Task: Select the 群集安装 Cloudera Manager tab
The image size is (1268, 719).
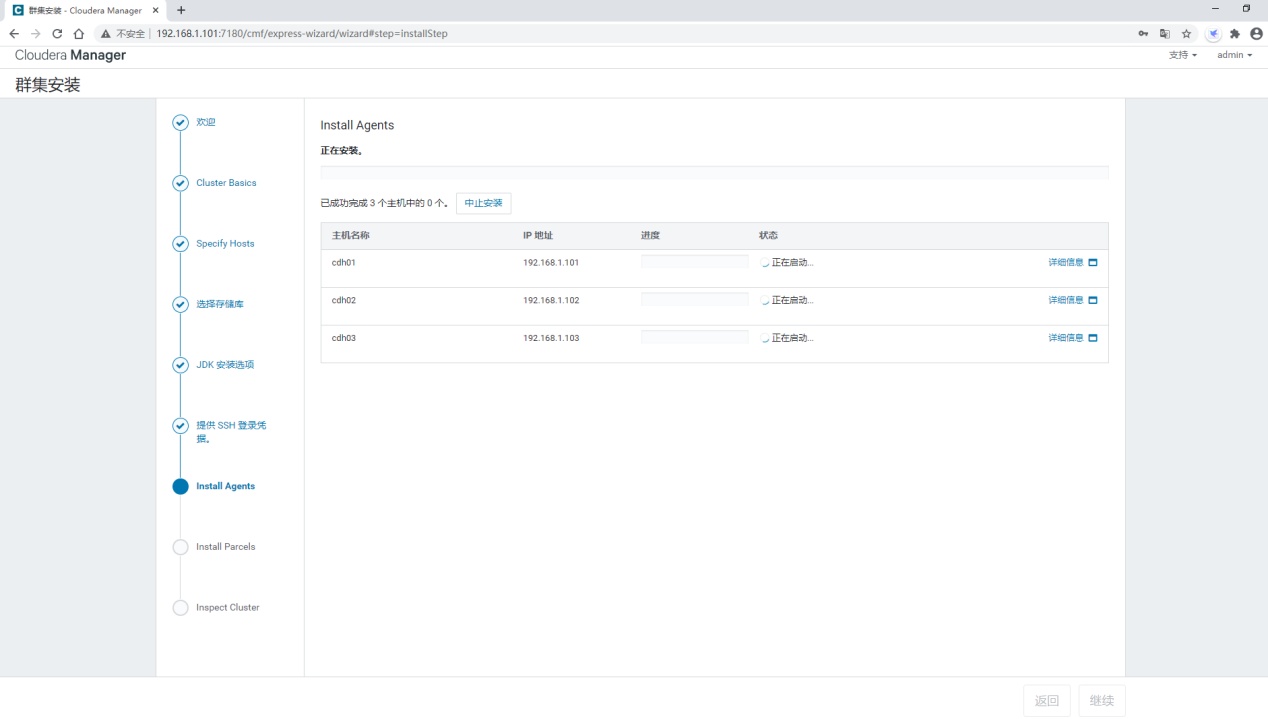Action: click(85, 10)
